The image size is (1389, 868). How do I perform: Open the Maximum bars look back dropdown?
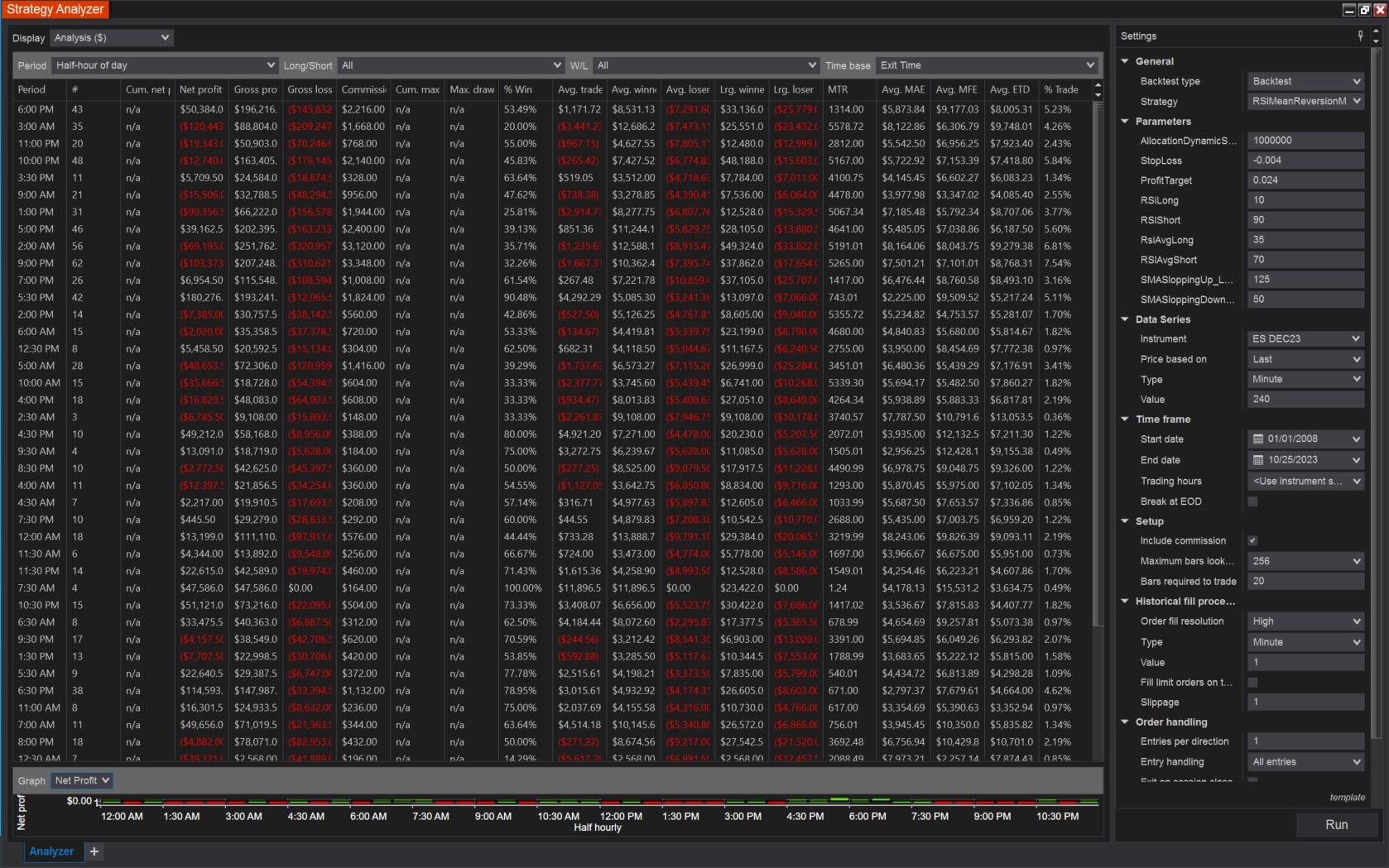[1306, 561]
